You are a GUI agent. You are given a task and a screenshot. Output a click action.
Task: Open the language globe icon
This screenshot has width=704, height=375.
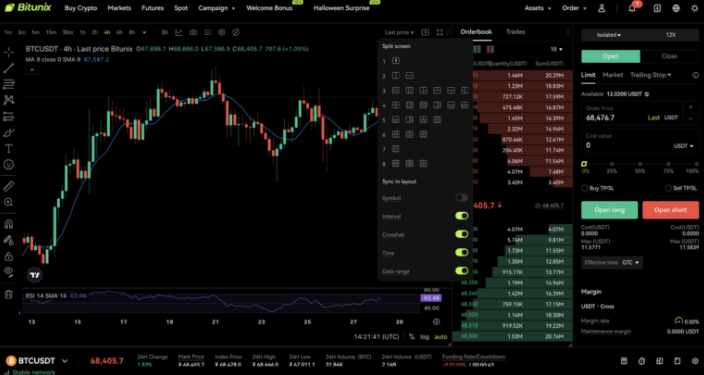676,8
